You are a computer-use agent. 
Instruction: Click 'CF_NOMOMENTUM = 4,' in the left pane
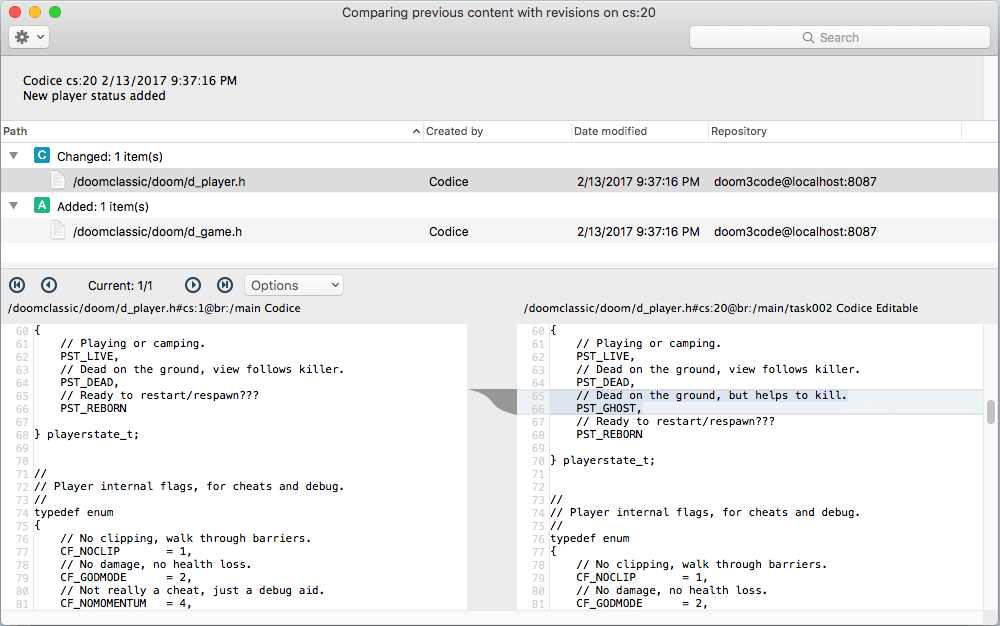[126, 603]
